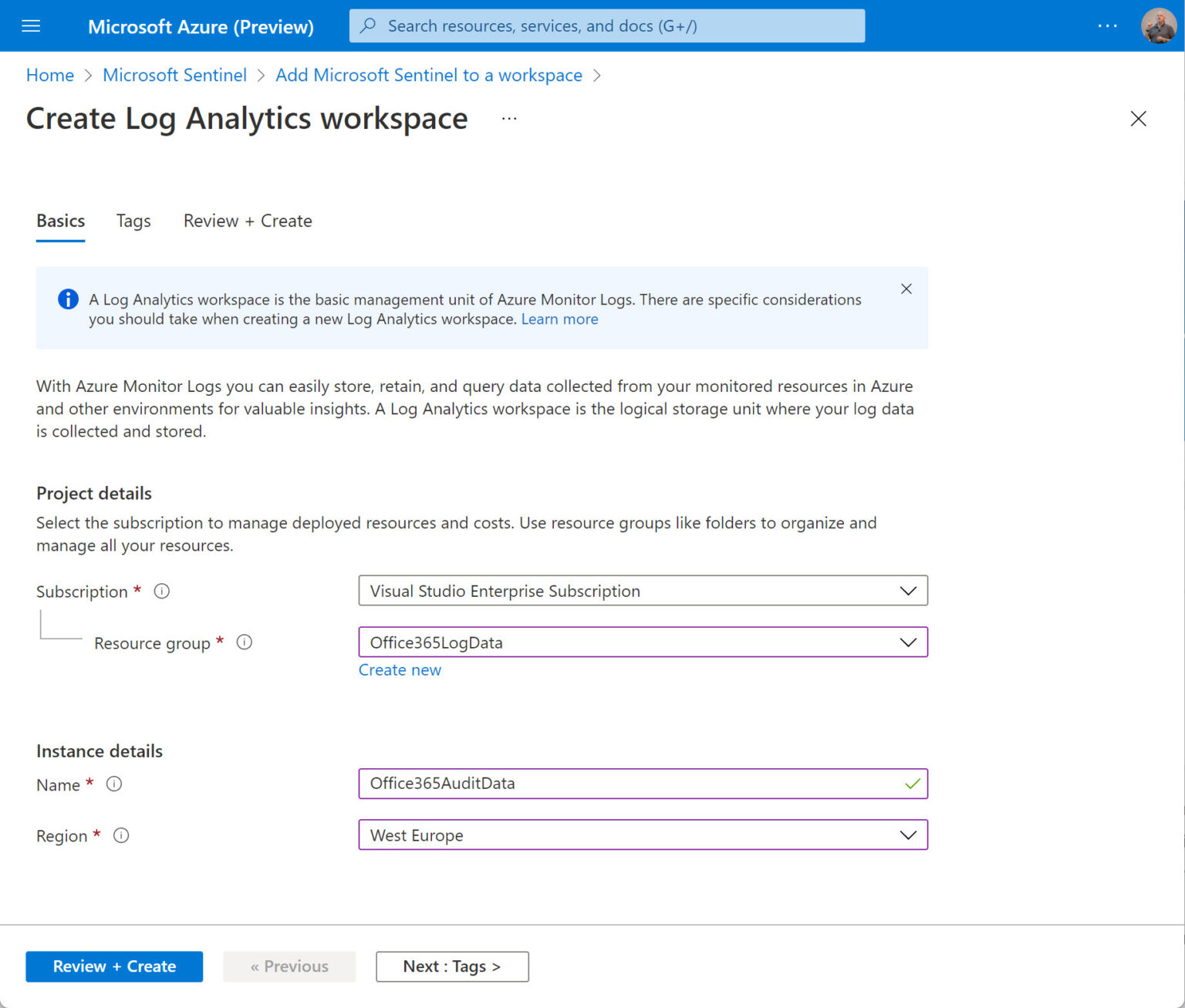Dismiss the Log Analytics workspace info banner

click(906, 288)
